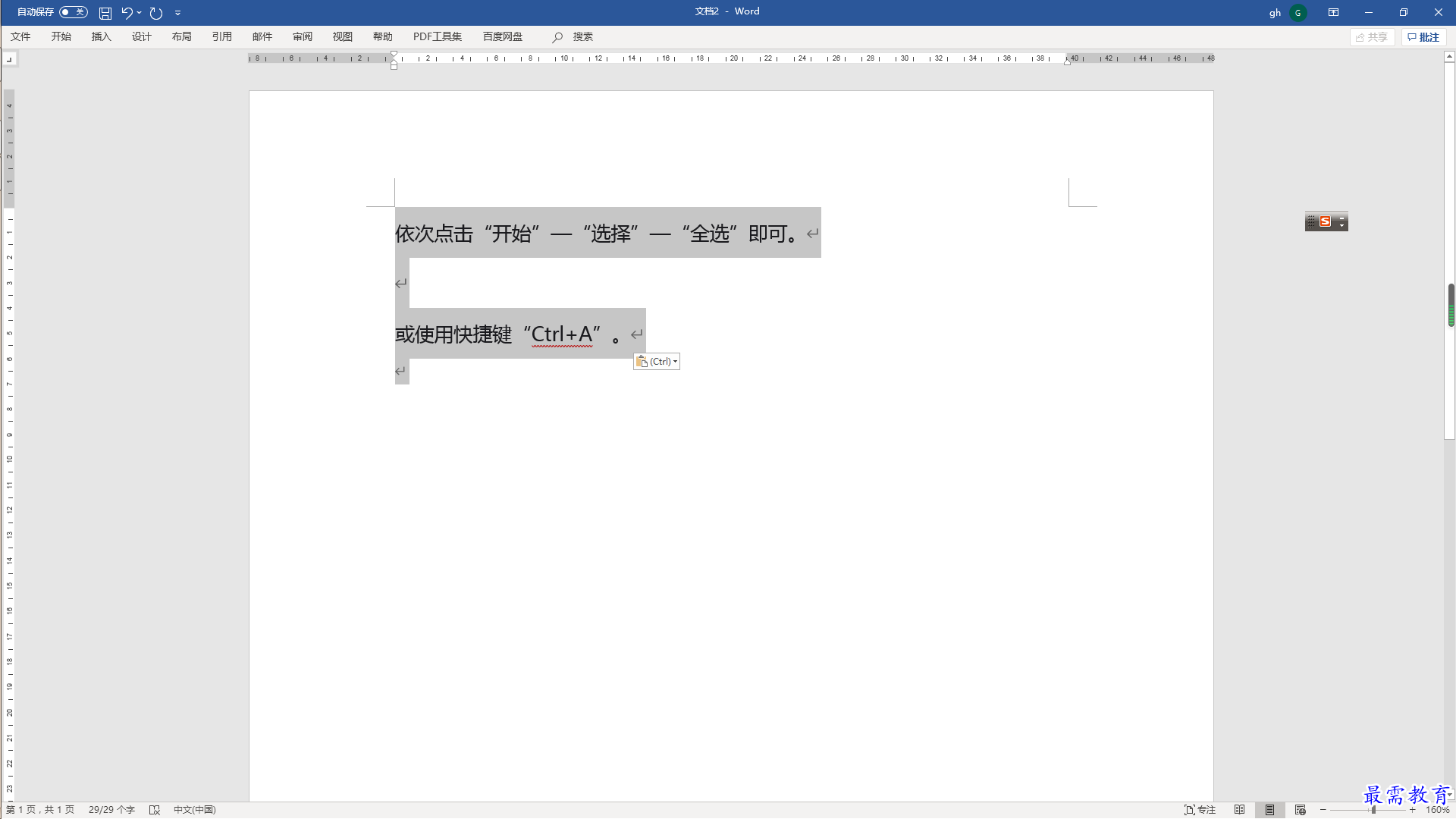The image size is (1456, 819).
Task: Click the 共享 (Share) button
Action: point(1372,37)
